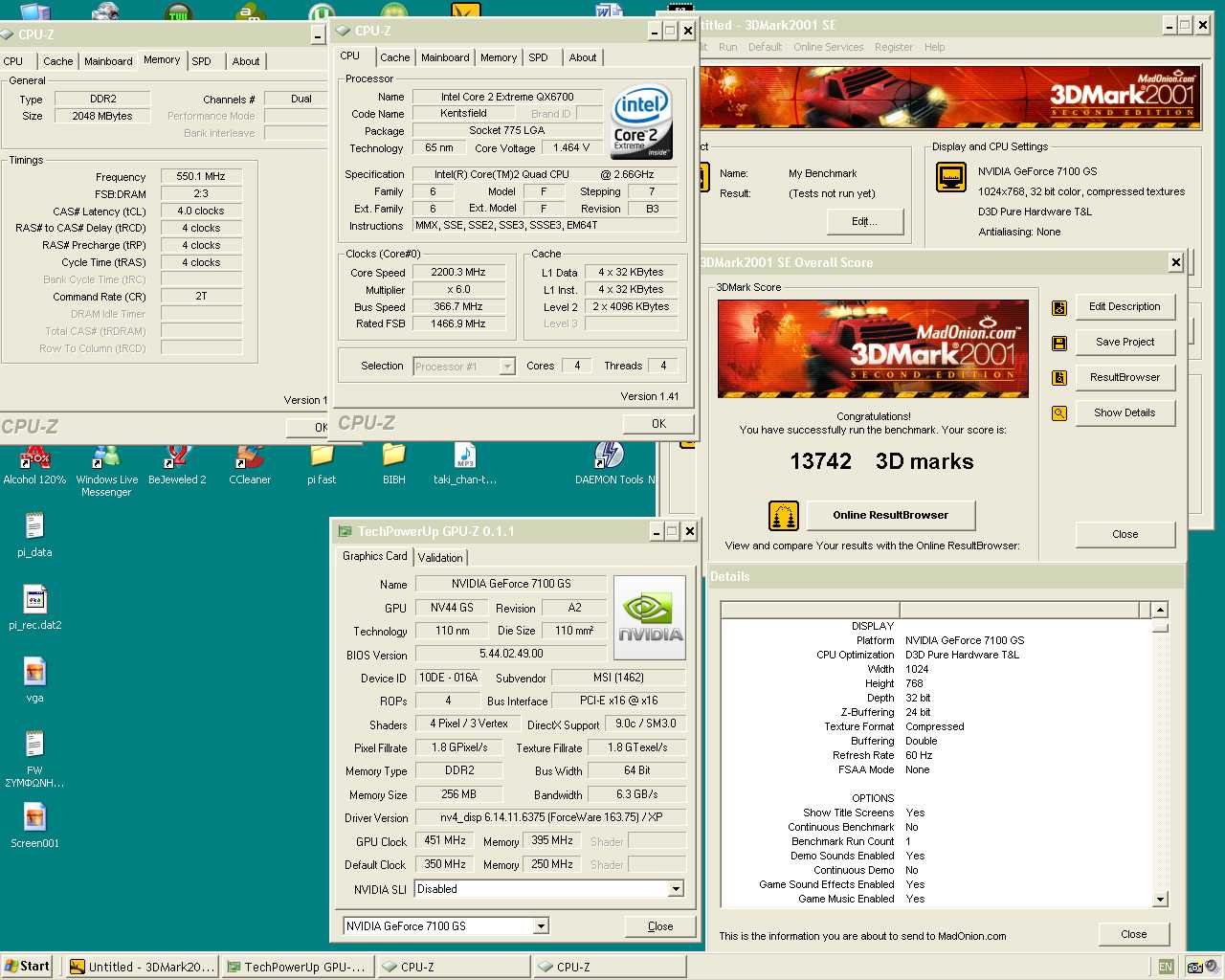
Task: Switch to TechPowerUp GPU-Z taskbar button
Action: point(298,967)
